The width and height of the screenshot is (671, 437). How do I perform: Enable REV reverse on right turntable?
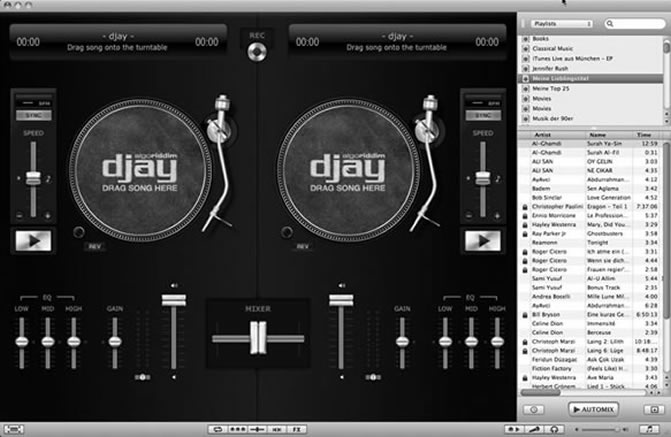[303, 247]
